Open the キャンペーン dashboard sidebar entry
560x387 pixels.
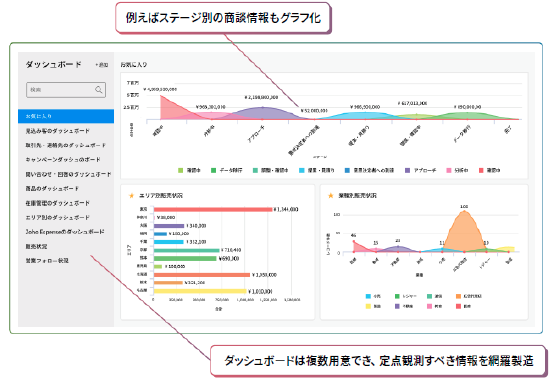pyautogui.click(x=63, y=160)
